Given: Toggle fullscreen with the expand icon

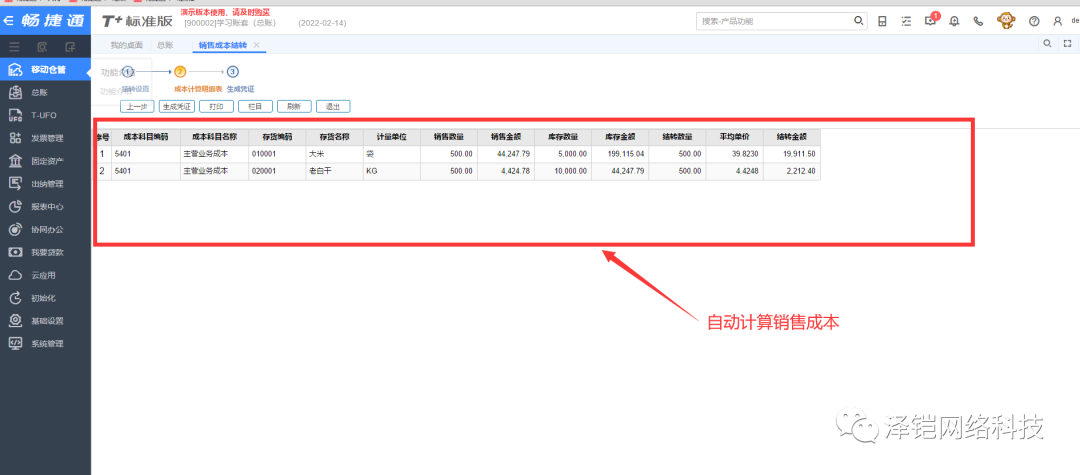Looking at the screenshot, I should 1067,44.
